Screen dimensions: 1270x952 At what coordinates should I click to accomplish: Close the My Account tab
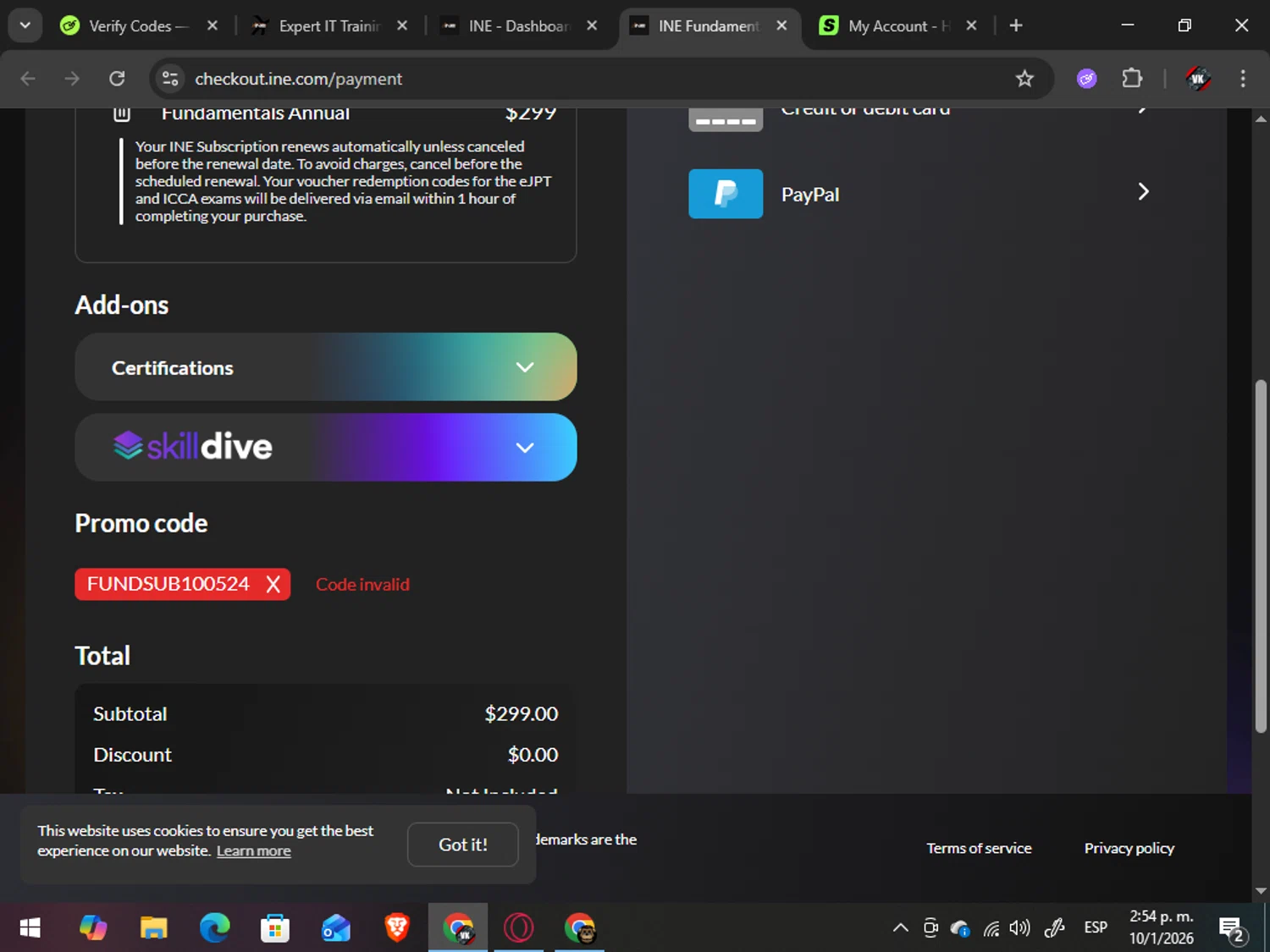click(971, 26)
